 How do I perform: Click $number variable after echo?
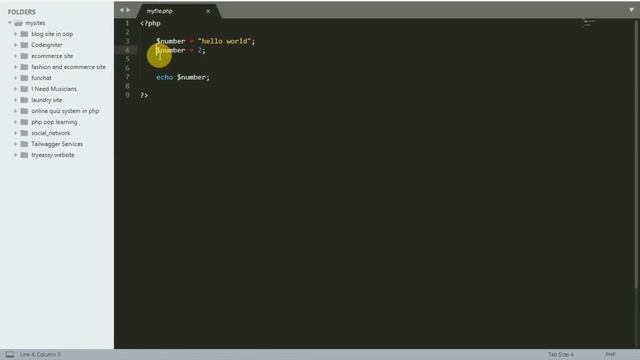pos(191,77)
